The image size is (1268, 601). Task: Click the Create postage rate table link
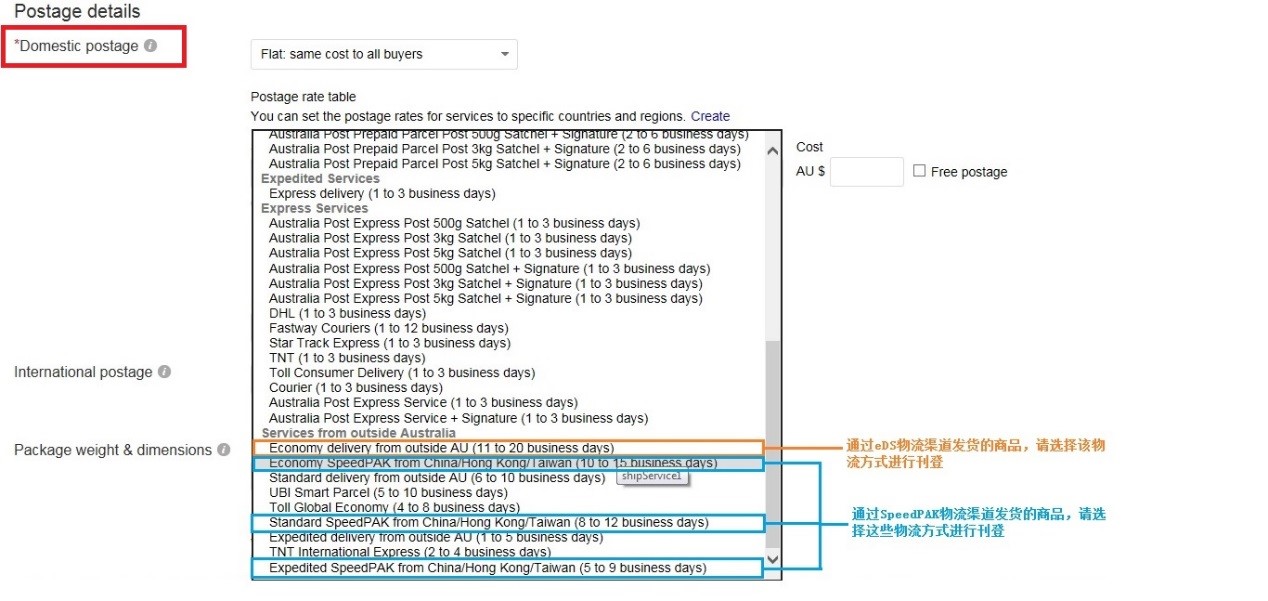[x=710, y=116]
